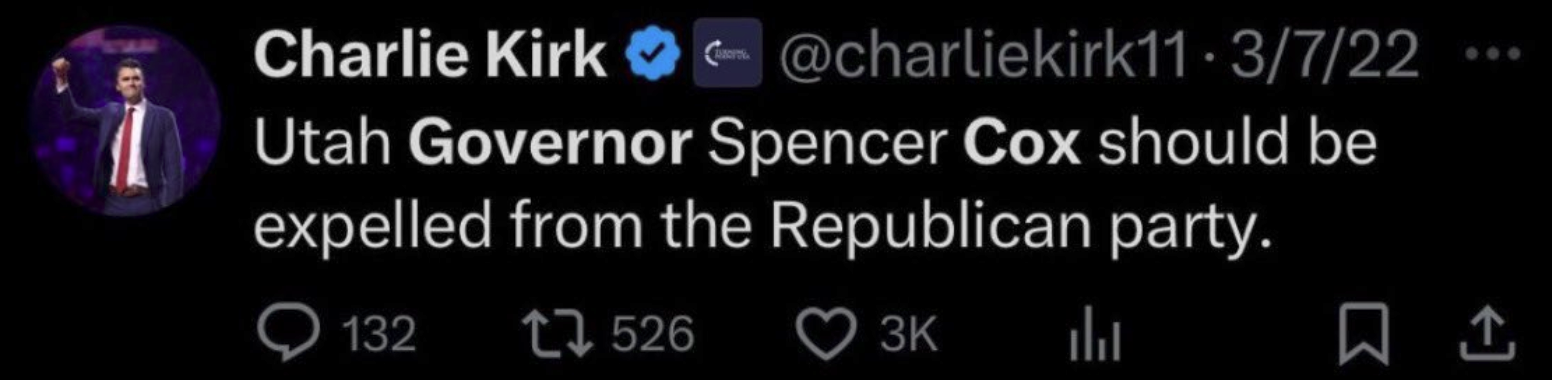
Task: Click the 132 replies count
Action: coord(382,334)
